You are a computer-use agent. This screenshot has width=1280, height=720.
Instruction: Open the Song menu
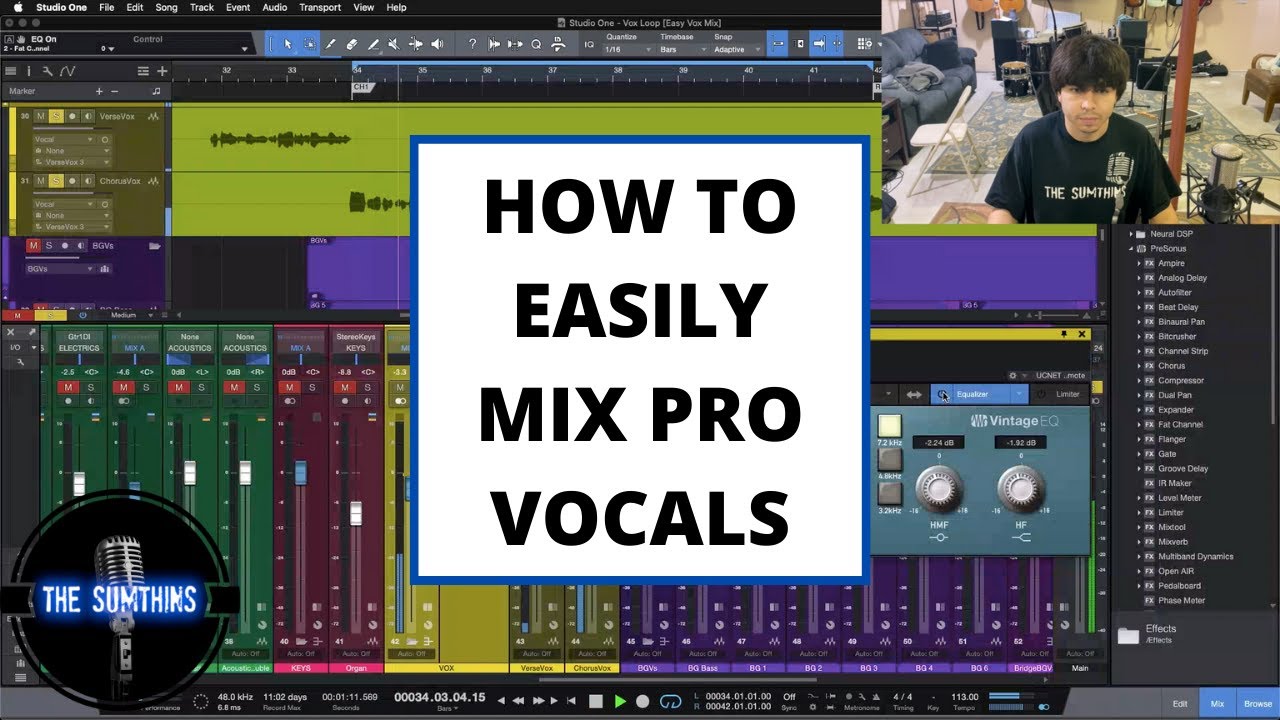(166, 7)
